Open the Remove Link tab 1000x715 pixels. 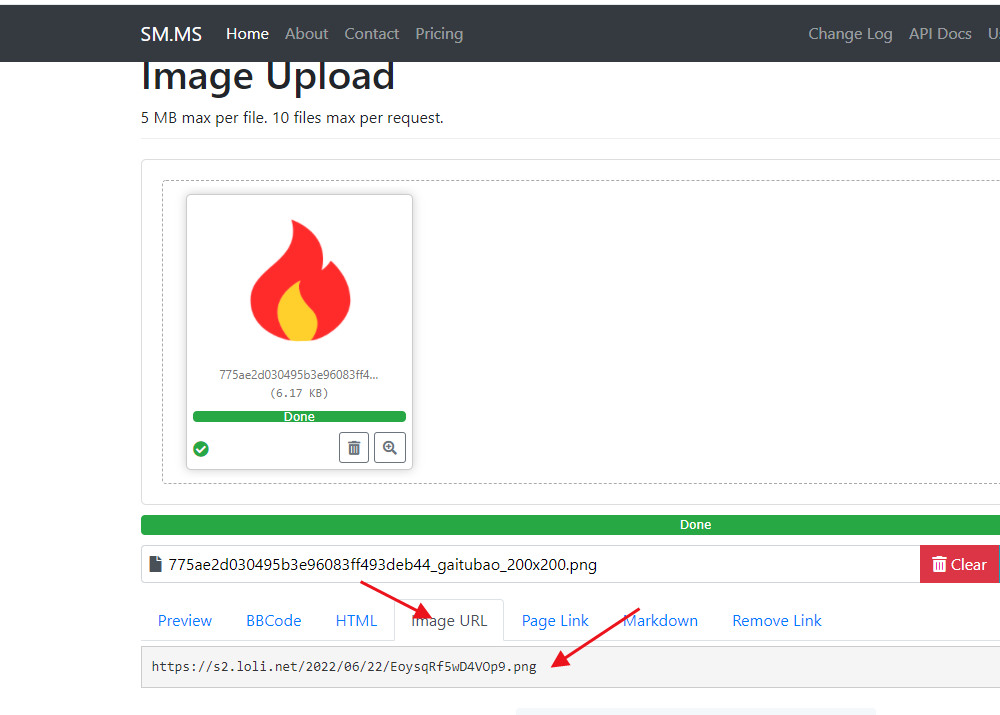777,621
